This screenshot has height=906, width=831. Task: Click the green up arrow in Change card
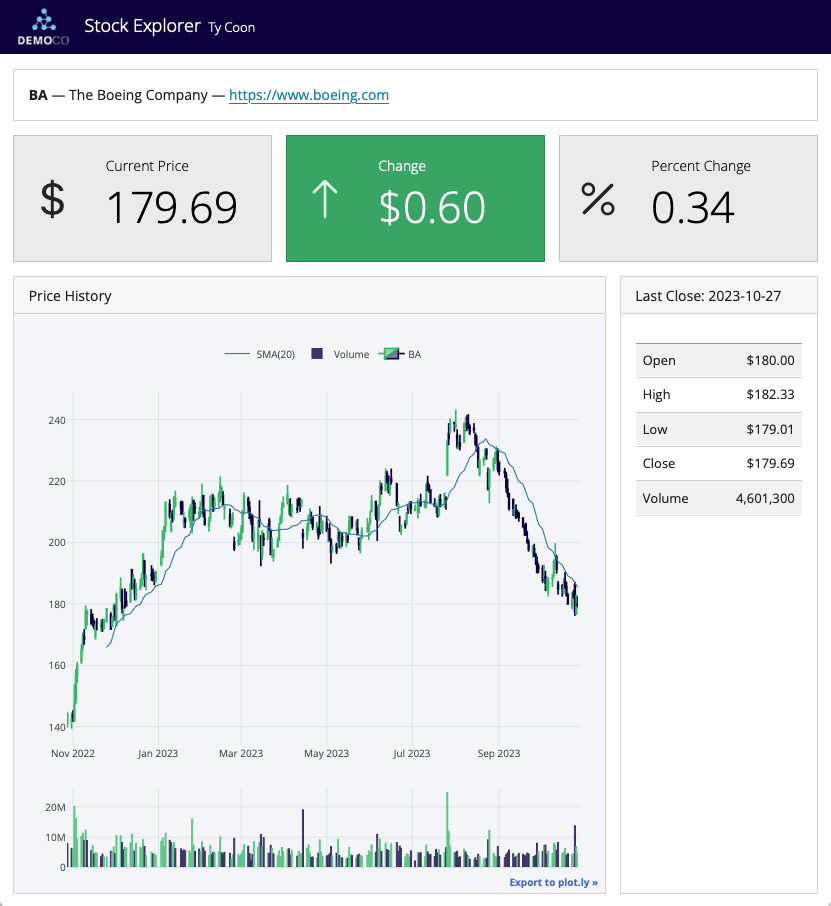(x=324, y=198)
